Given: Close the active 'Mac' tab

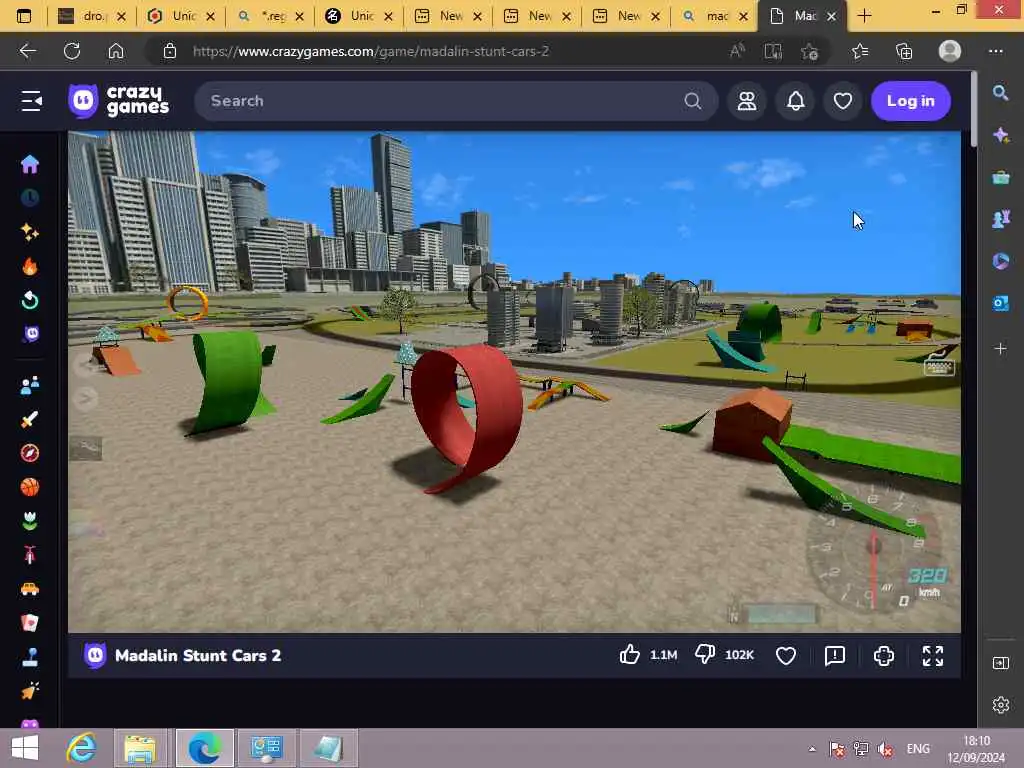Looking at the screenshot, I should tap(831, 16).
